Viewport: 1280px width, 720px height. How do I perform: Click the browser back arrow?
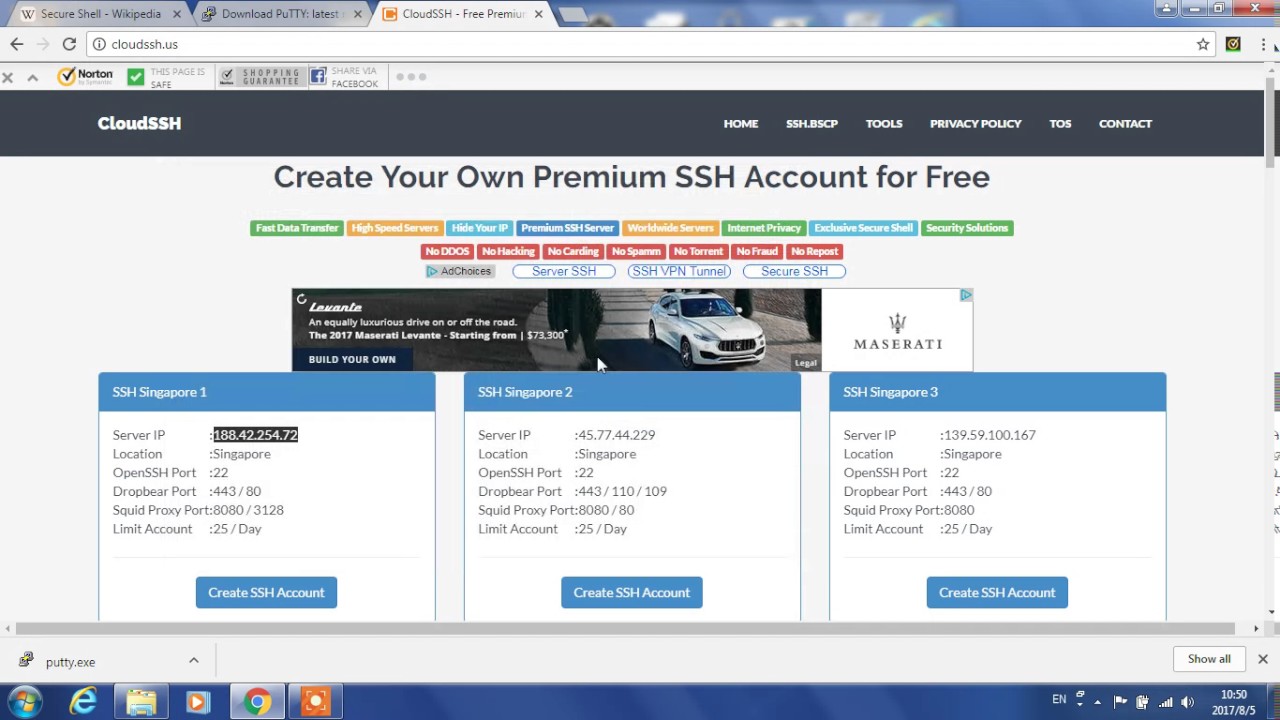click(x=16, y=44)
